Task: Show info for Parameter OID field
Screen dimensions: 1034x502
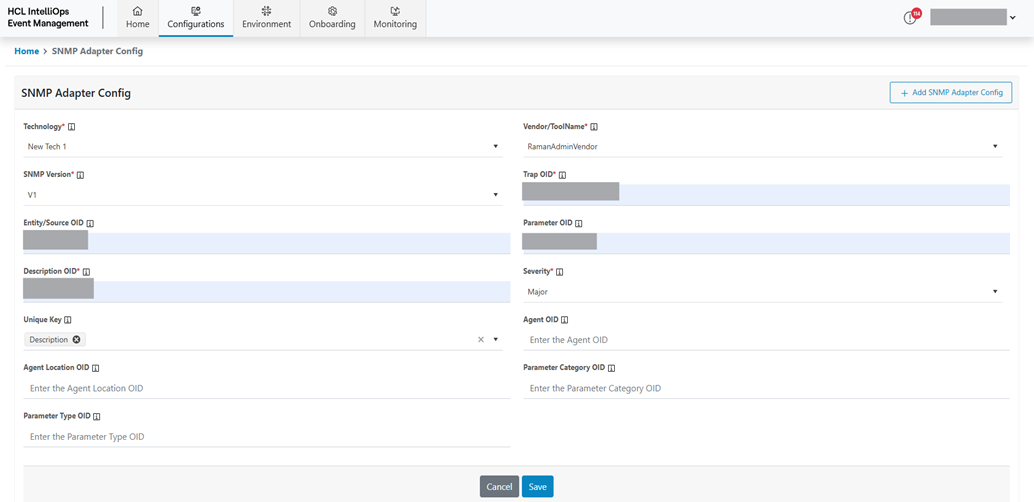Action: (578, 224)
